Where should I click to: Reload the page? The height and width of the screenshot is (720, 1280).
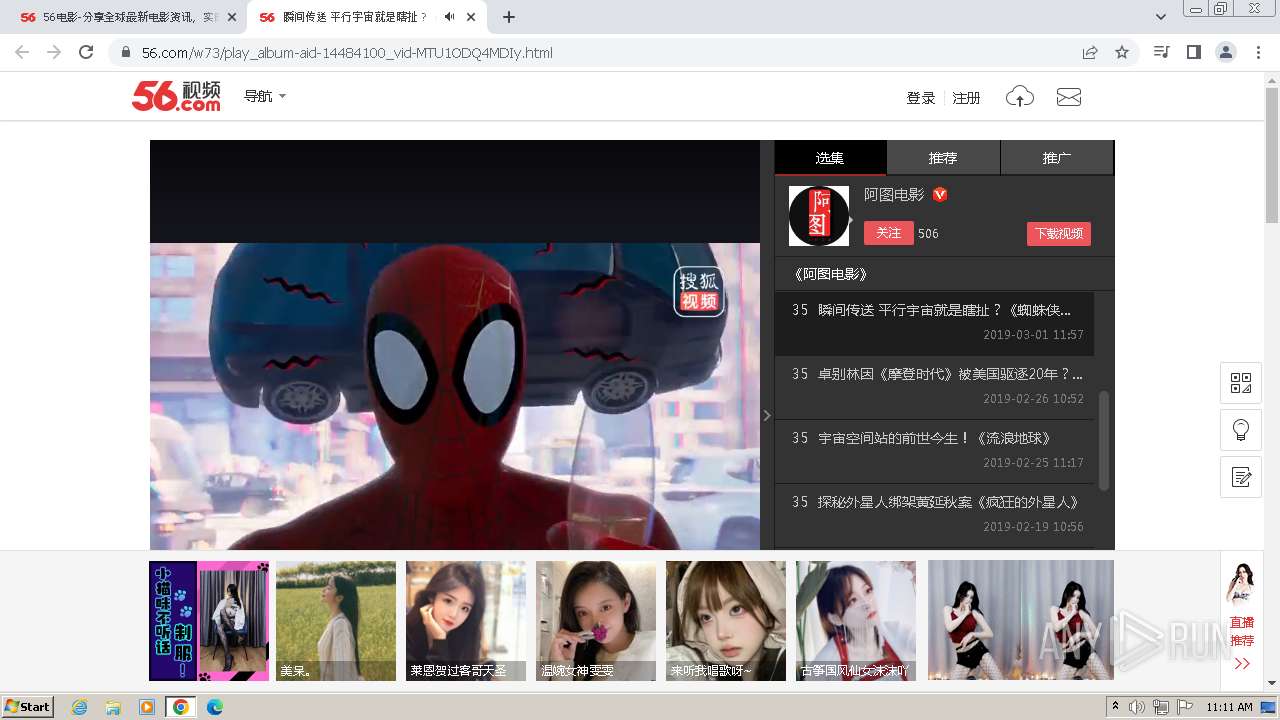pos(86,52)
